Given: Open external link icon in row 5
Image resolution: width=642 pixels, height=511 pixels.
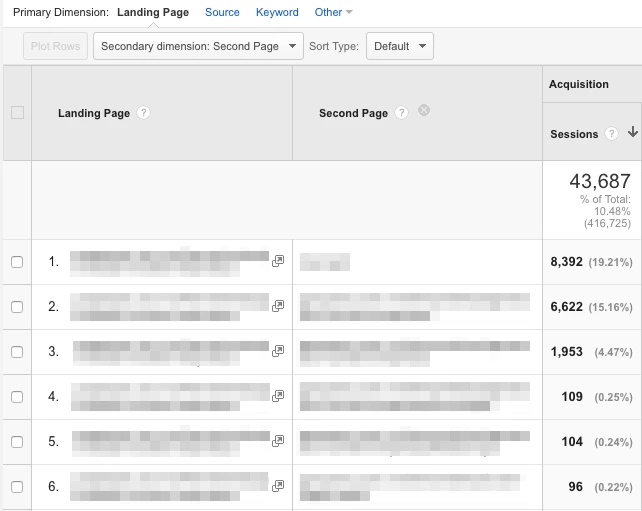Looking at the screenshot, I should click(x=278, y=441).
